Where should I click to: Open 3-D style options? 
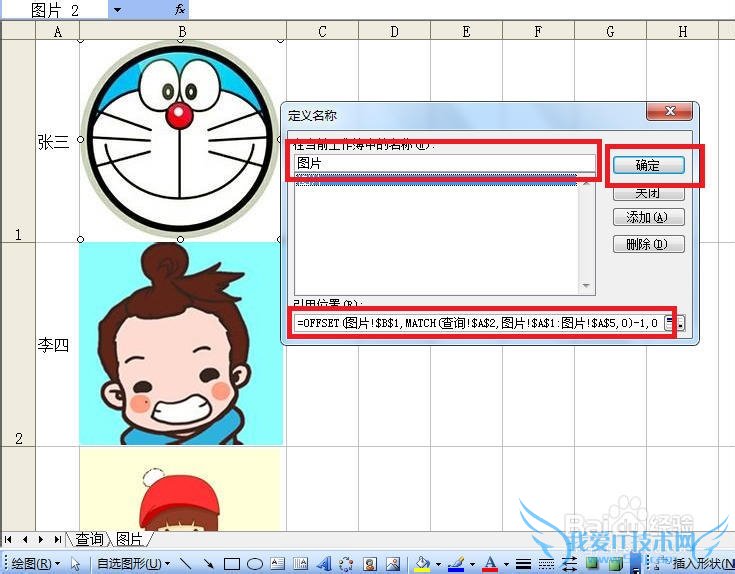614,562
